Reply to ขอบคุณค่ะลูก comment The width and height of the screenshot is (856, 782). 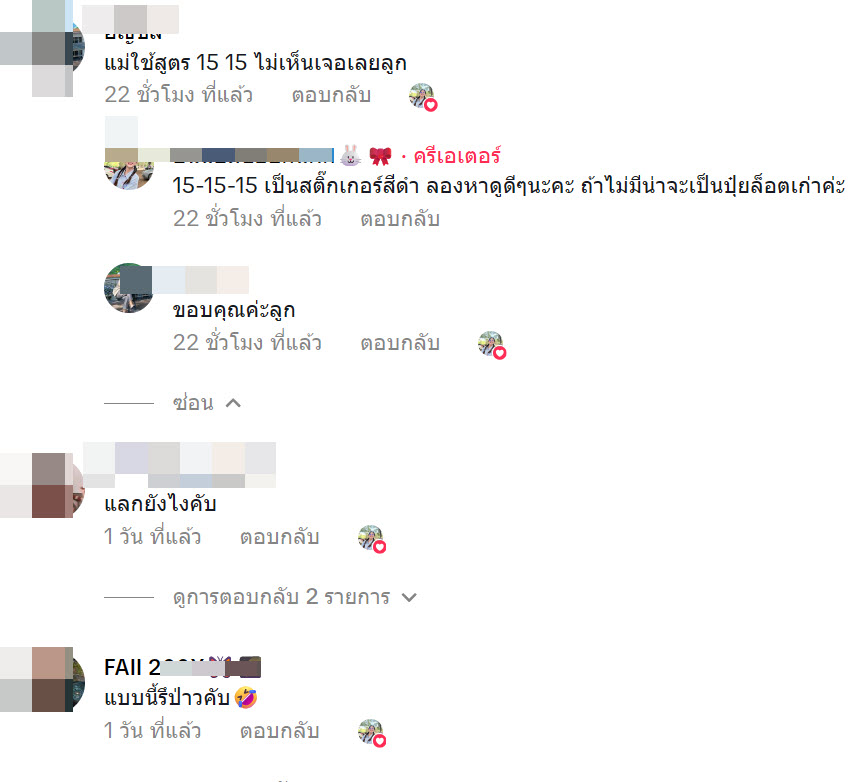coord(400,343)
